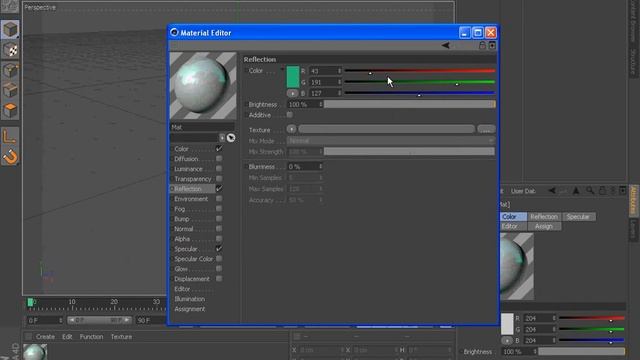Click the color mode toggle below reflection swatch
This screenshot has height=360, width=640.
[292, 93]
